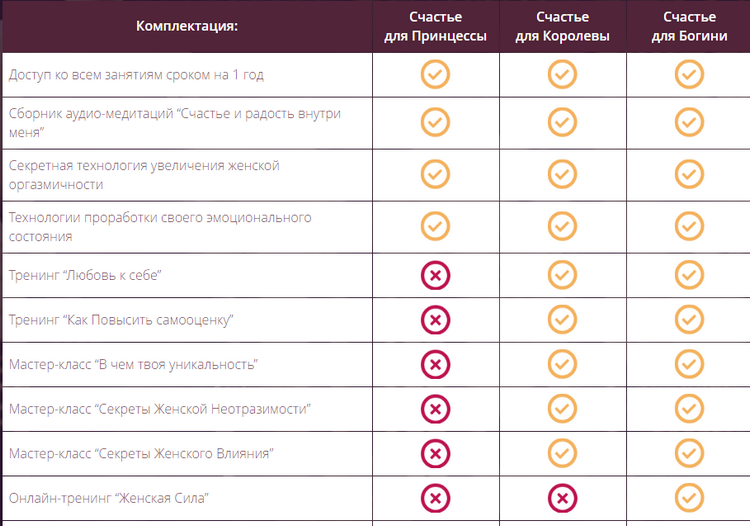Screen dimensions: 750x526
Task: Click Goddess checkmark for secret technology row
Action: (x=689, y=173)
